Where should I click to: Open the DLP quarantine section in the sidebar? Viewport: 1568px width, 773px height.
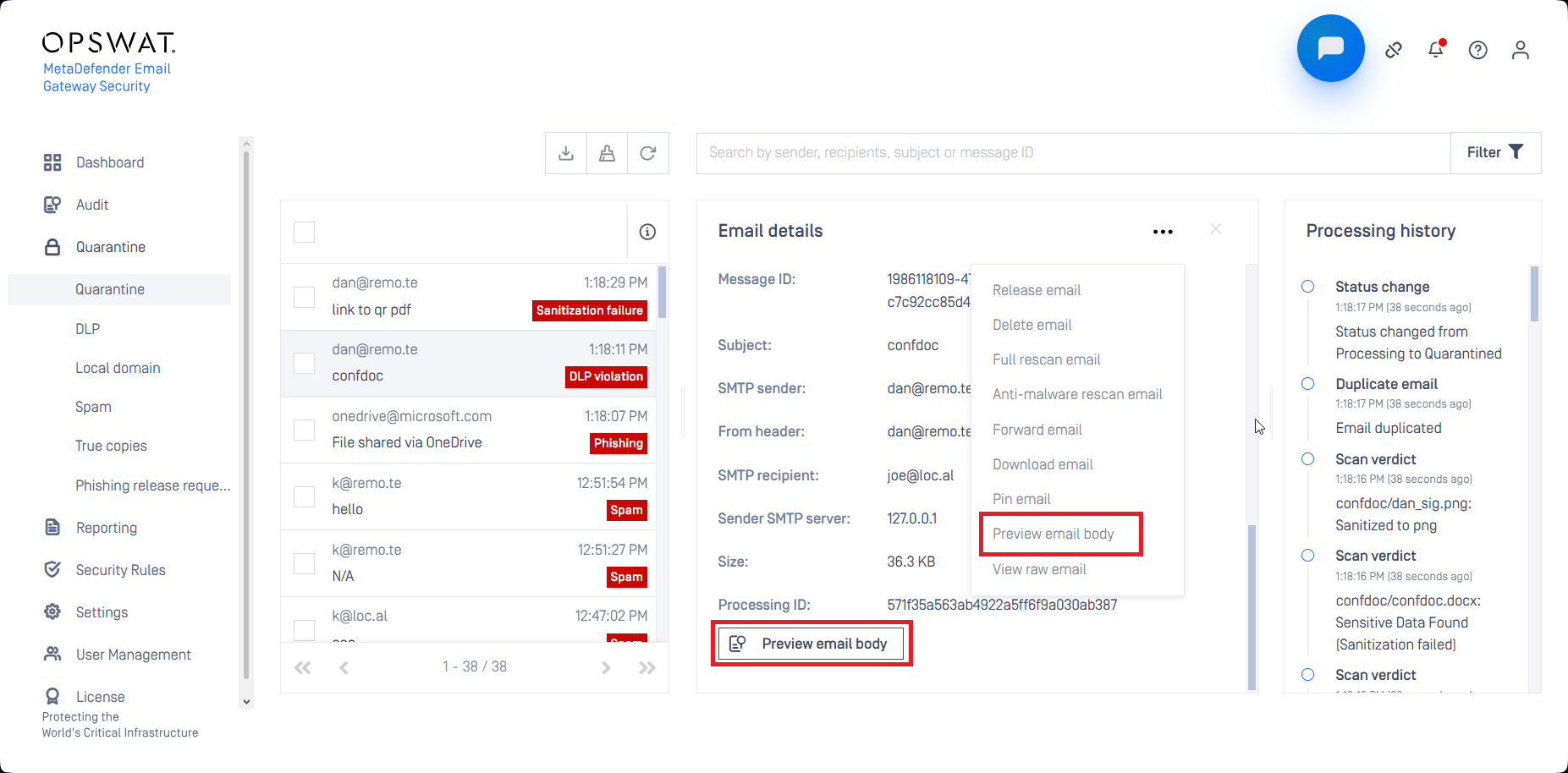tap(88, 329)
